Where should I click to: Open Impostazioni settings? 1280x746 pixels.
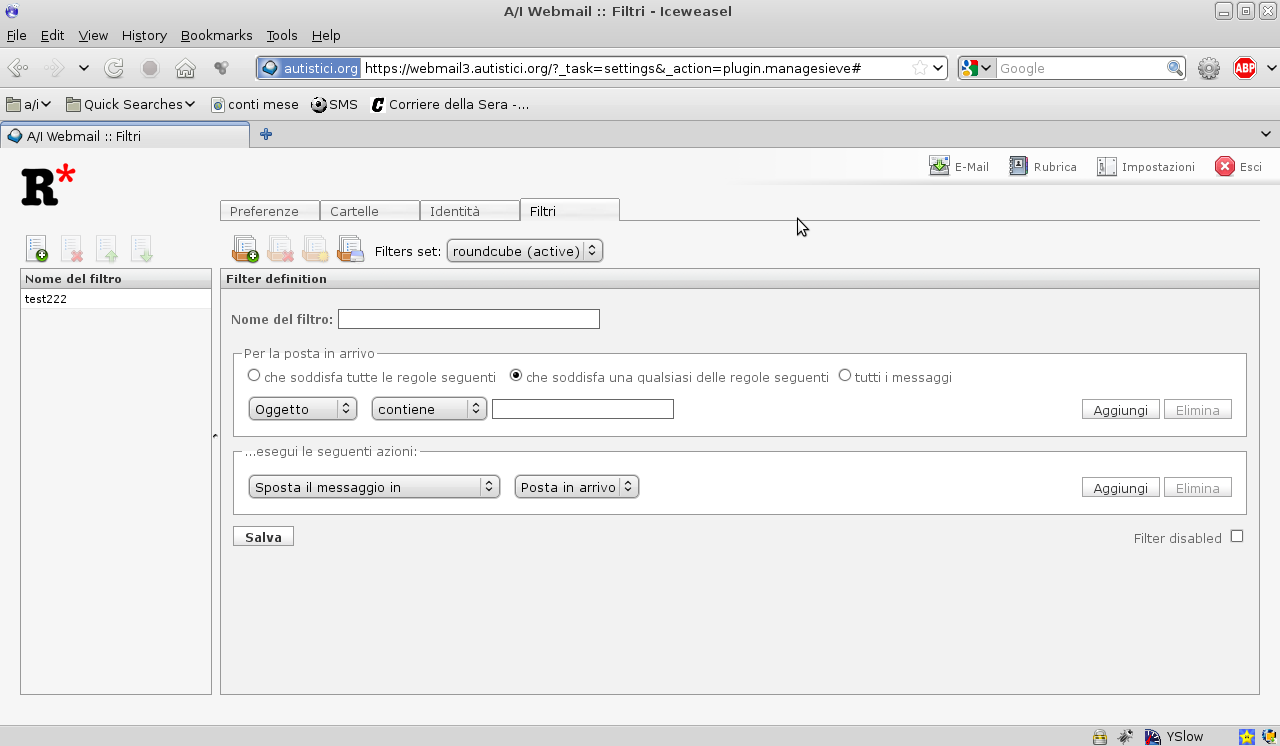tap(1146, 167)
